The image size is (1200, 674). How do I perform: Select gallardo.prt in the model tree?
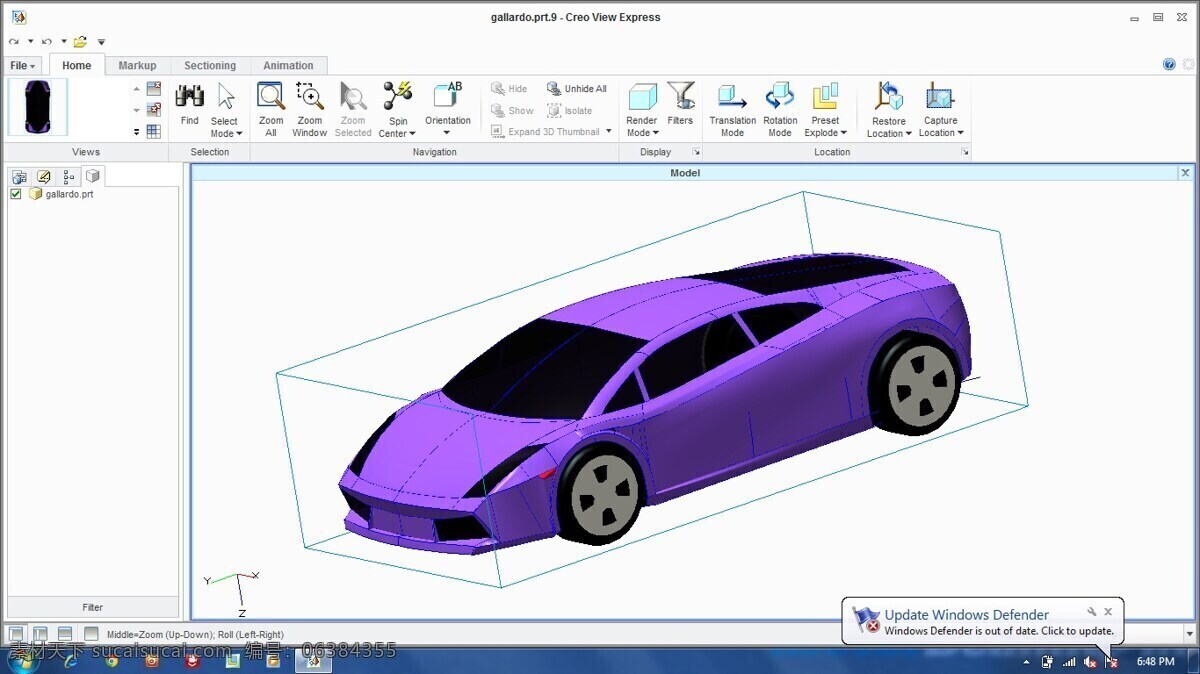click(69, 194)
